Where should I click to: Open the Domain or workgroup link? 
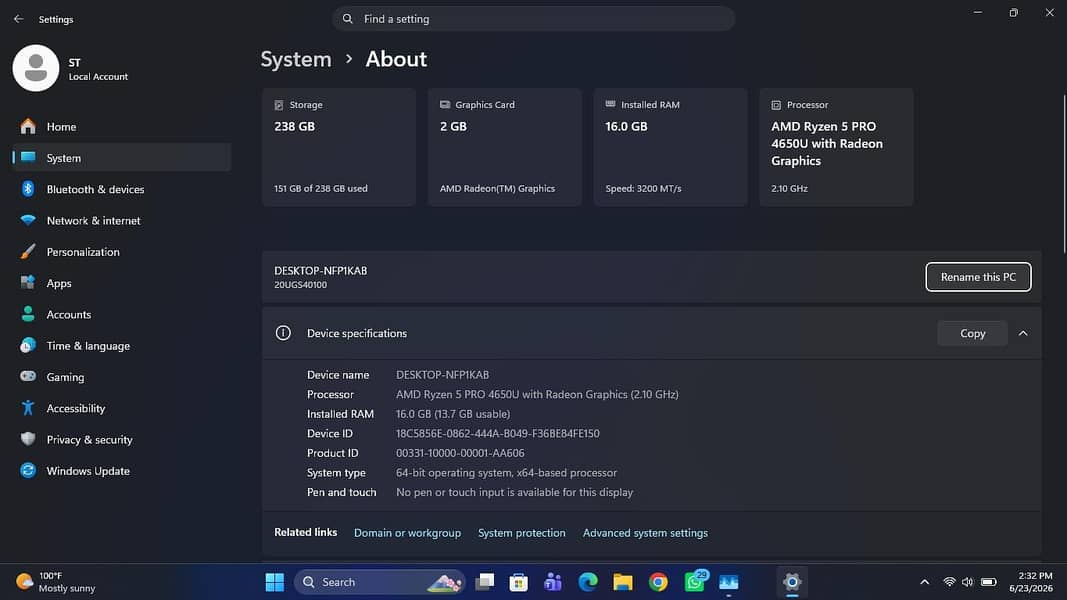[408, 533]
